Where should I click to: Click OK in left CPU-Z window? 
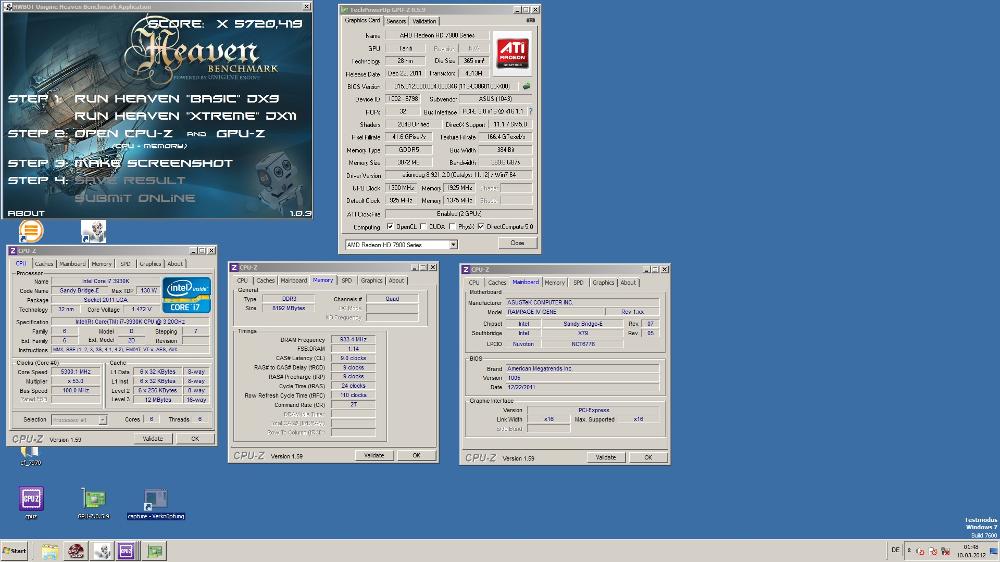point(195,439)
